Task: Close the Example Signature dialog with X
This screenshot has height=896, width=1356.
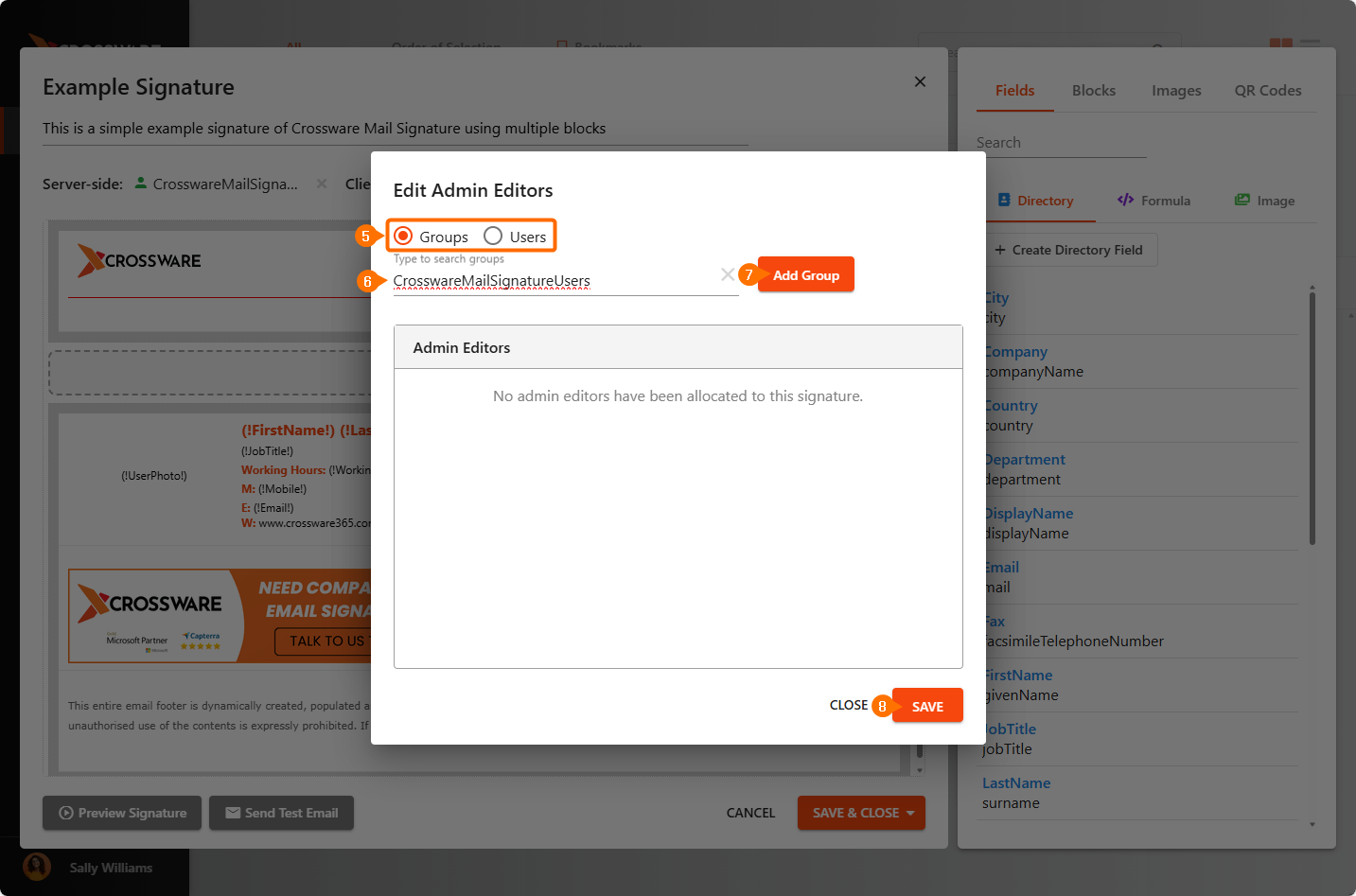Action: pos(920,82)
